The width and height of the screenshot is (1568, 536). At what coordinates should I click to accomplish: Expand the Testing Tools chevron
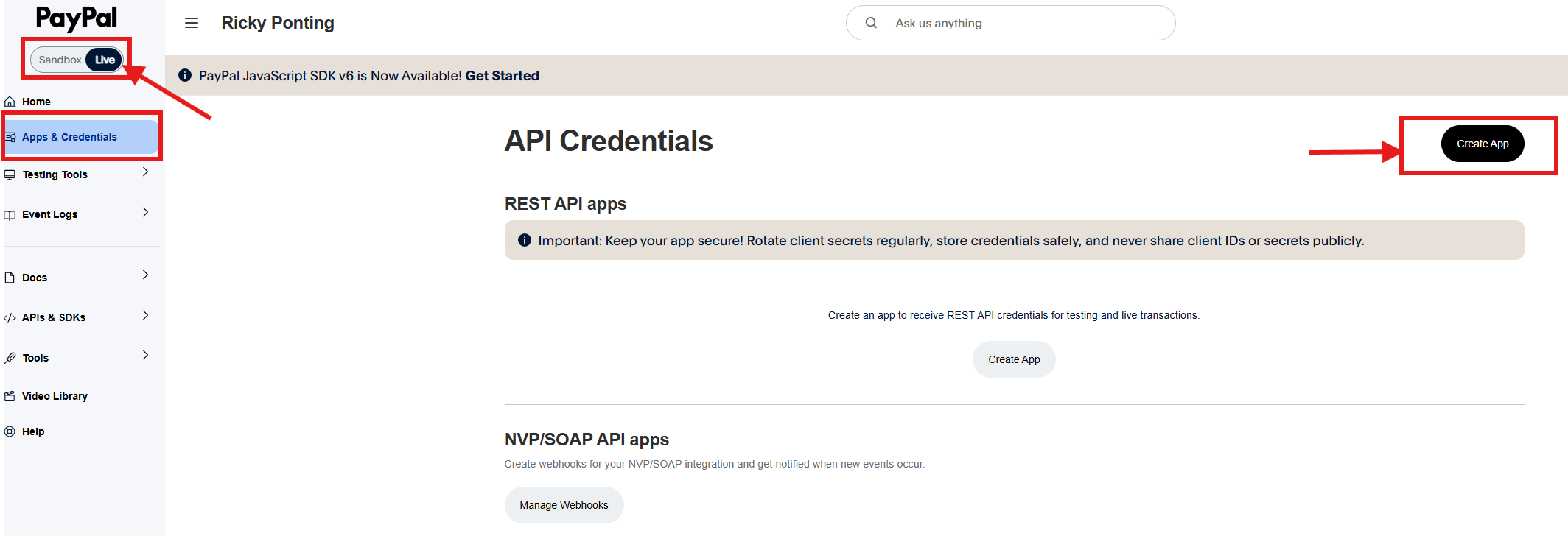pos(145,172)
